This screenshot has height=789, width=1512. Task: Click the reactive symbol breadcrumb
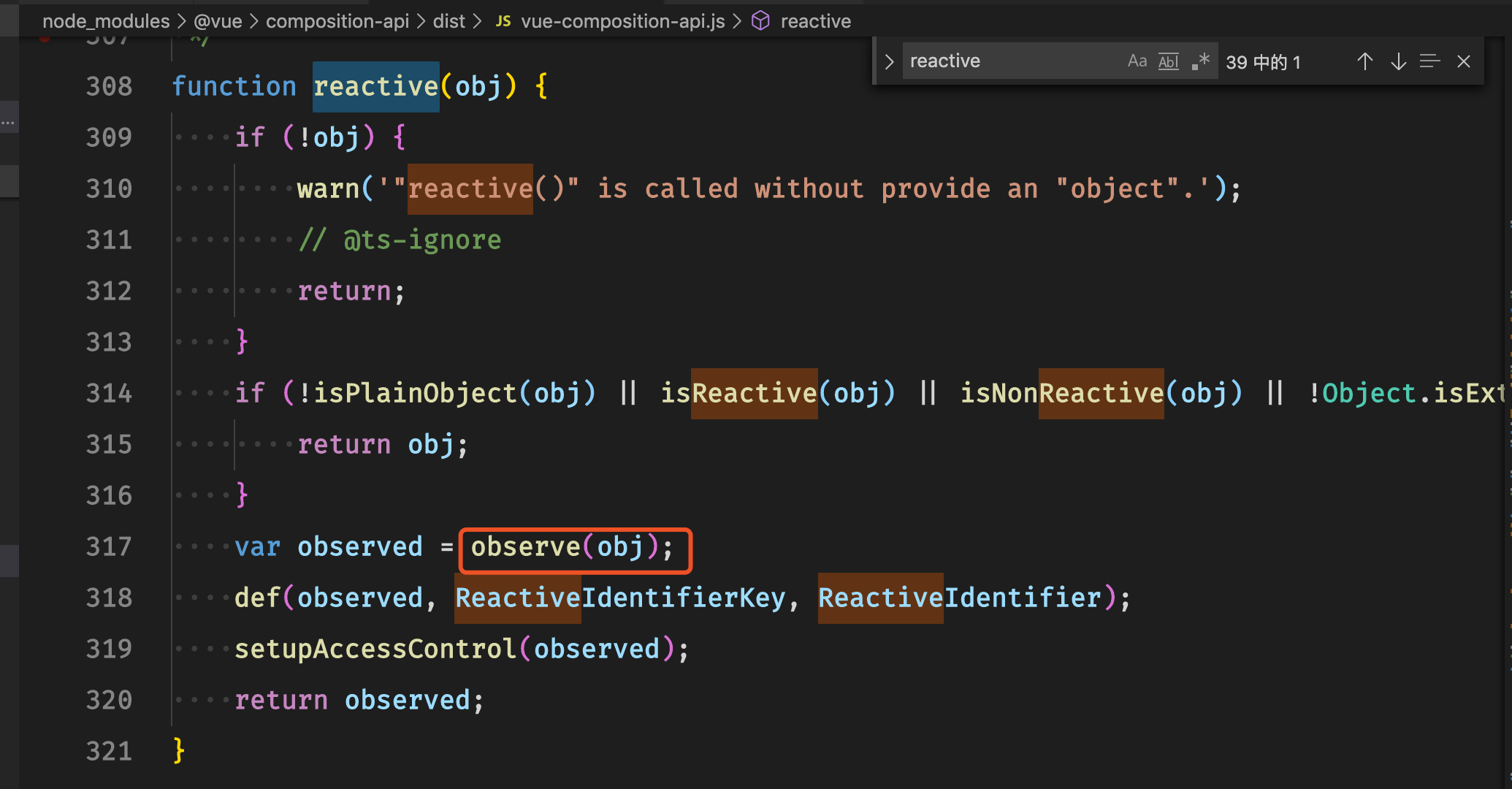click(815, 21)
